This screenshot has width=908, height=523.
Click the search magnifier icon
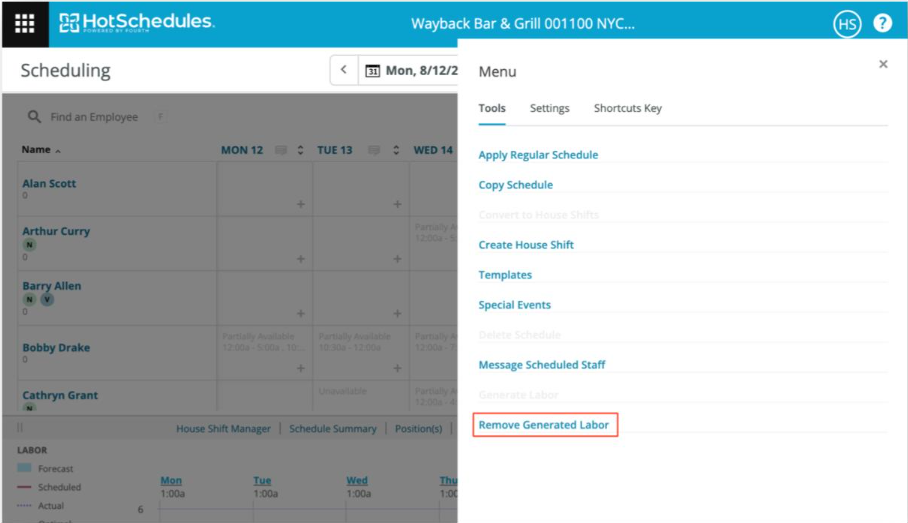click(34, 117)
